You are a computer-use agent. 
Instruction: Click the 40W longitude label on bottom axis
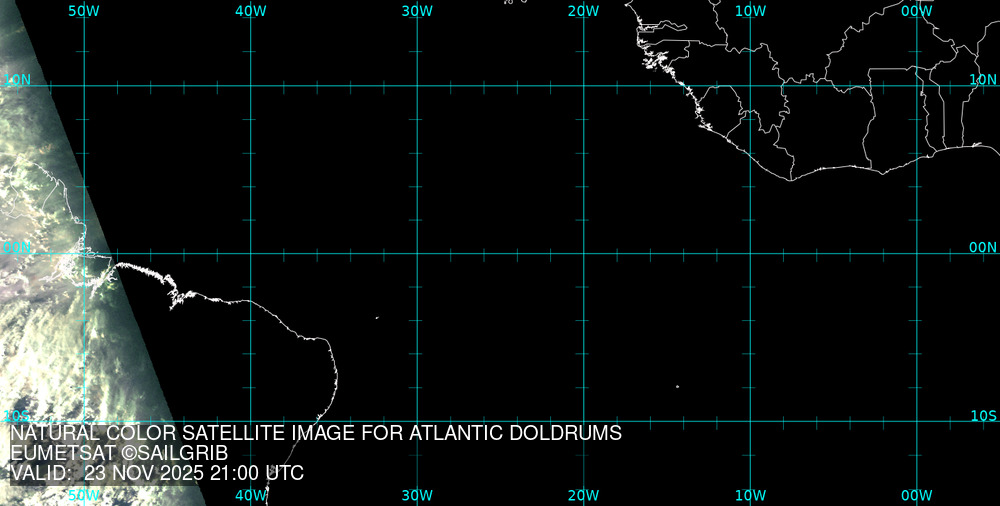coord(250,495)
